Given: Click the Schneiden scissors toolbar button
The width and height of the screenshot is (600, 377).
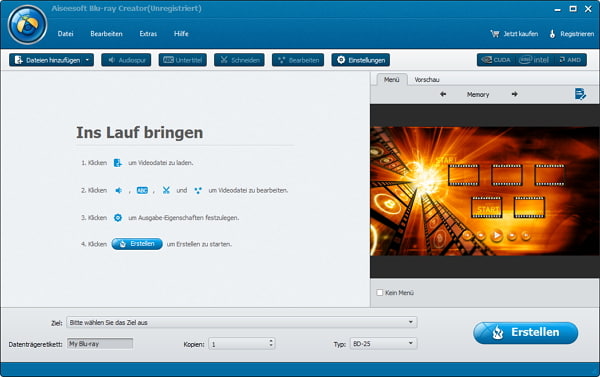Looking at the screenshot, I should tap(239, 60).
